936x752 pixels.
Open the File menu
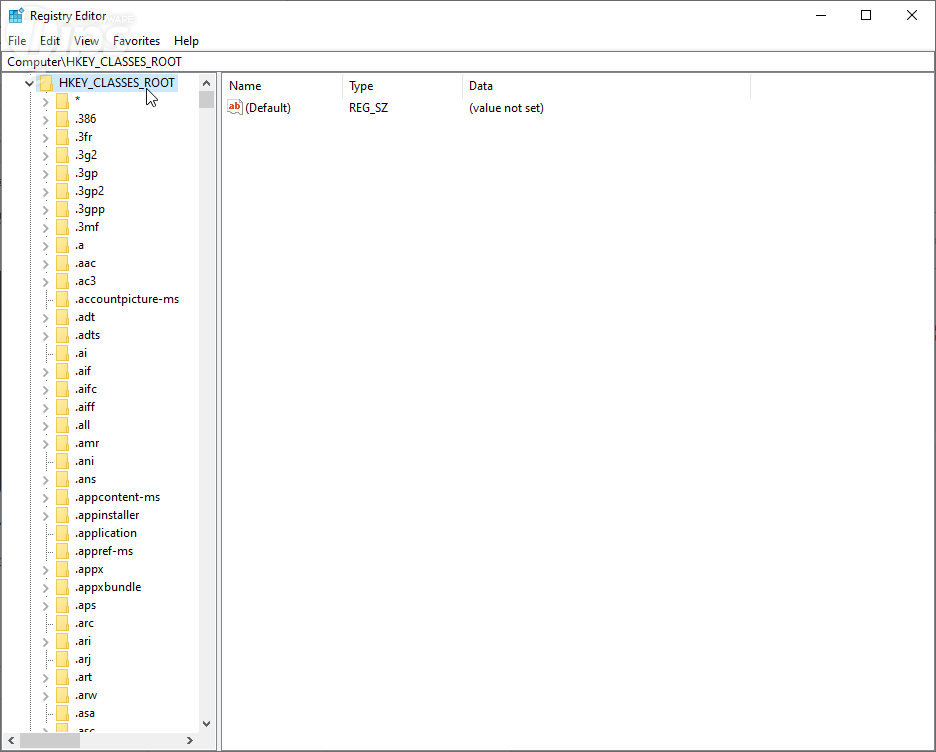[x=17, y=41]
